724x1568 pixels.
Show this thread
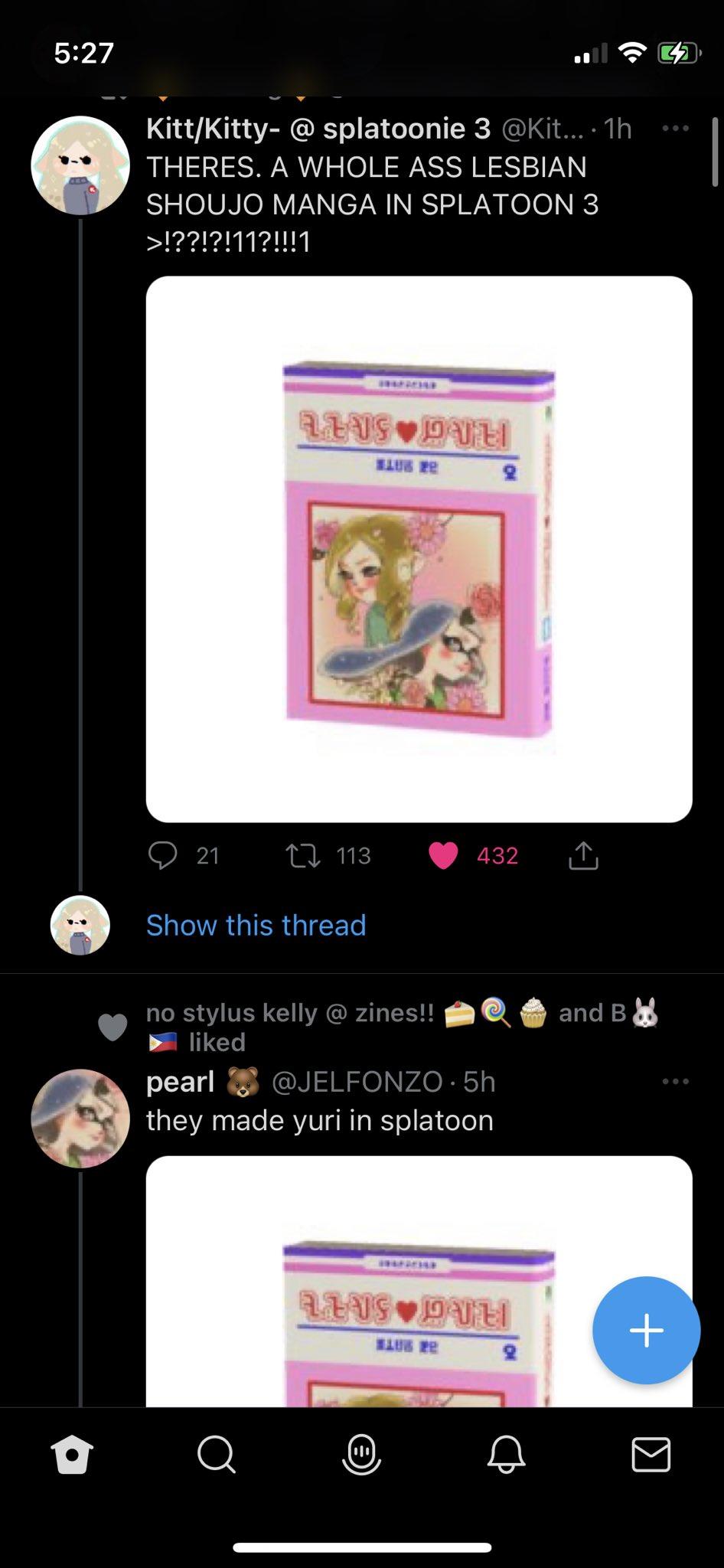coord(256,925)
